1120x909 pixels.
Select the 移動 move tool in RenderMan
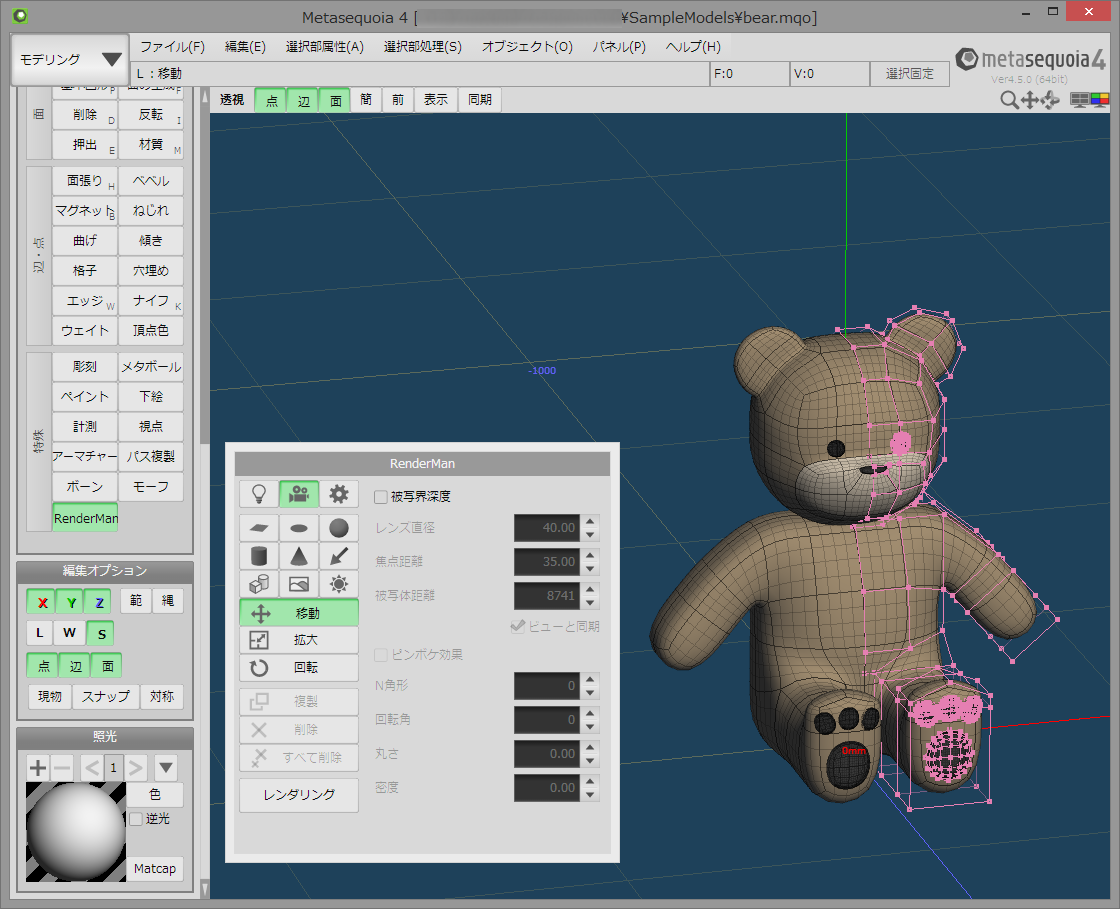[x=299, y=613]
